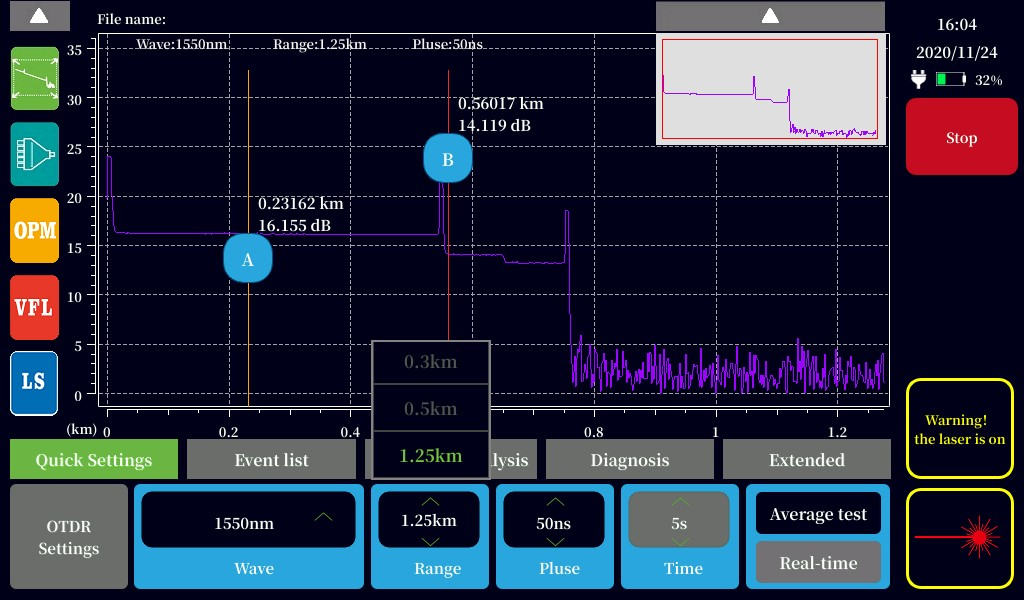Click the red laser emission icon
Screen dimensions: 1024x600
[959, 537]
